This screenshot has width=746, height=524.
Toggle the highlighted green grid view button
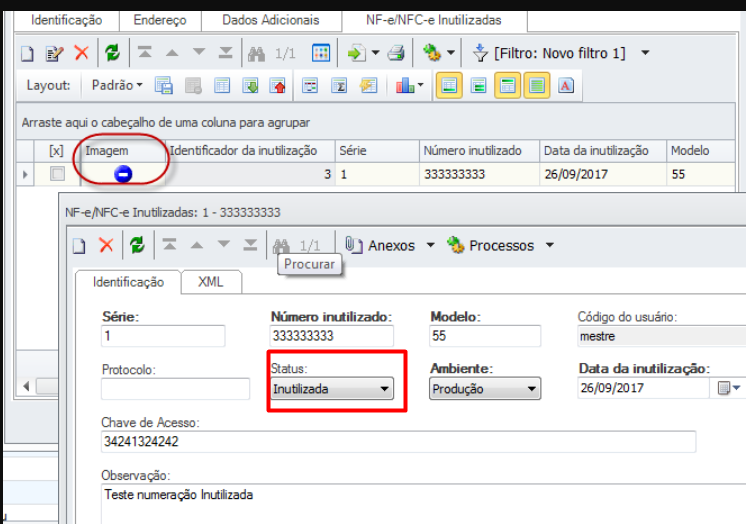[x=537, y=86]
